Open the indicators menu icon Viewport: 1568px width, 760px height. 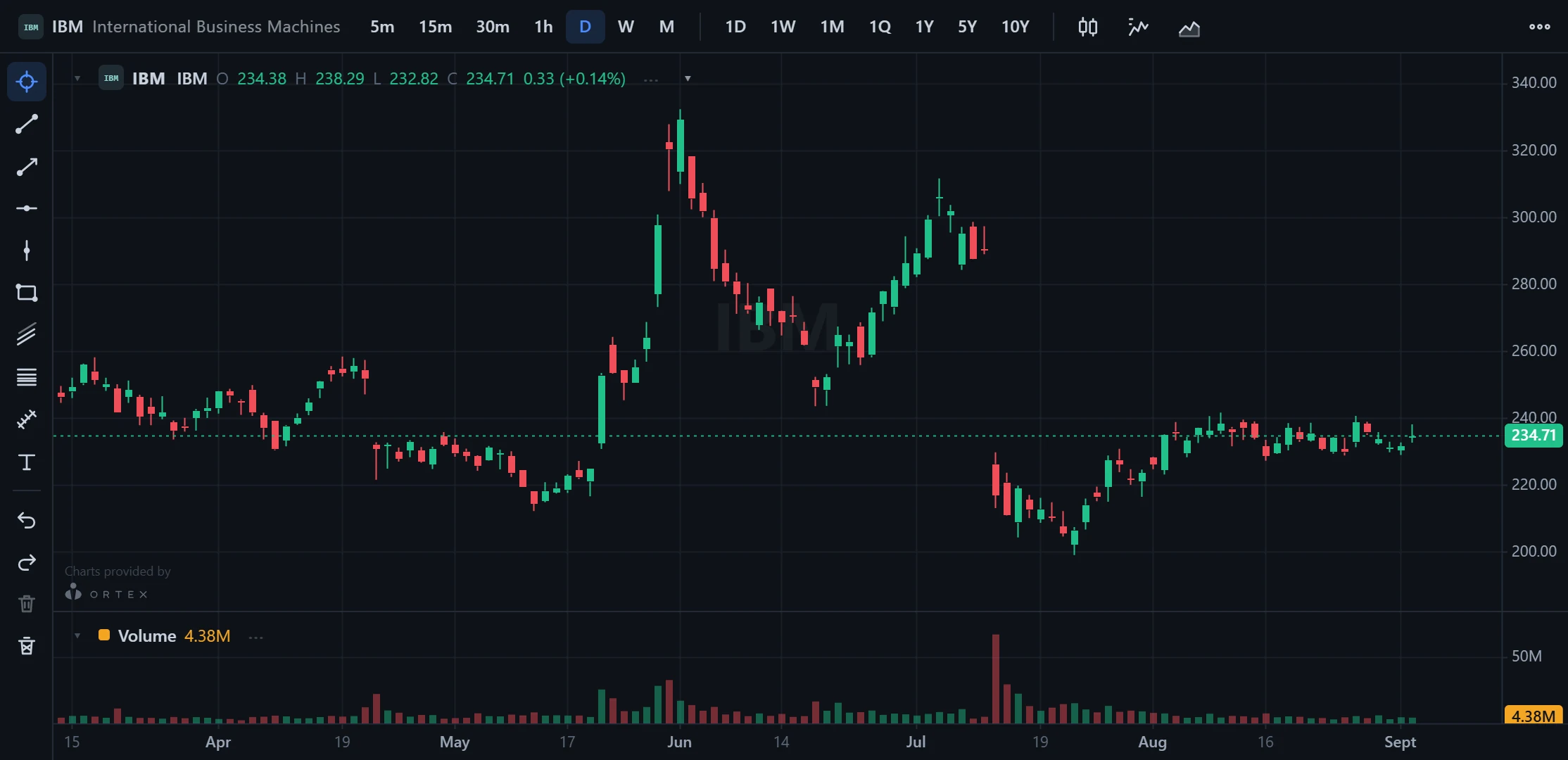click(x=1138, y=27)
